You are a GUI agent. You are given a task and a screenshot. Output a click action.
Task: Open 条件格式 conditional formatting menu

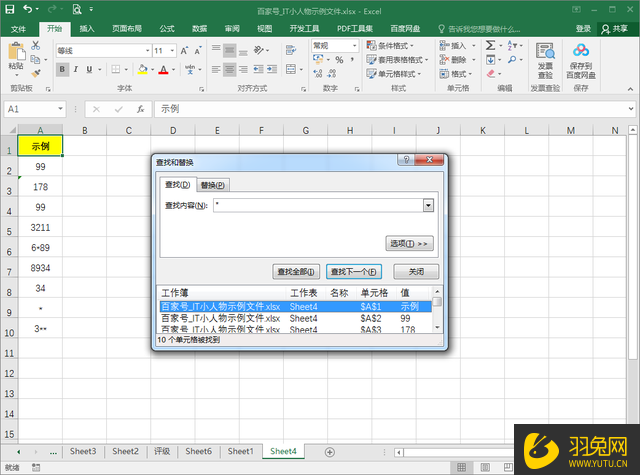390,46
